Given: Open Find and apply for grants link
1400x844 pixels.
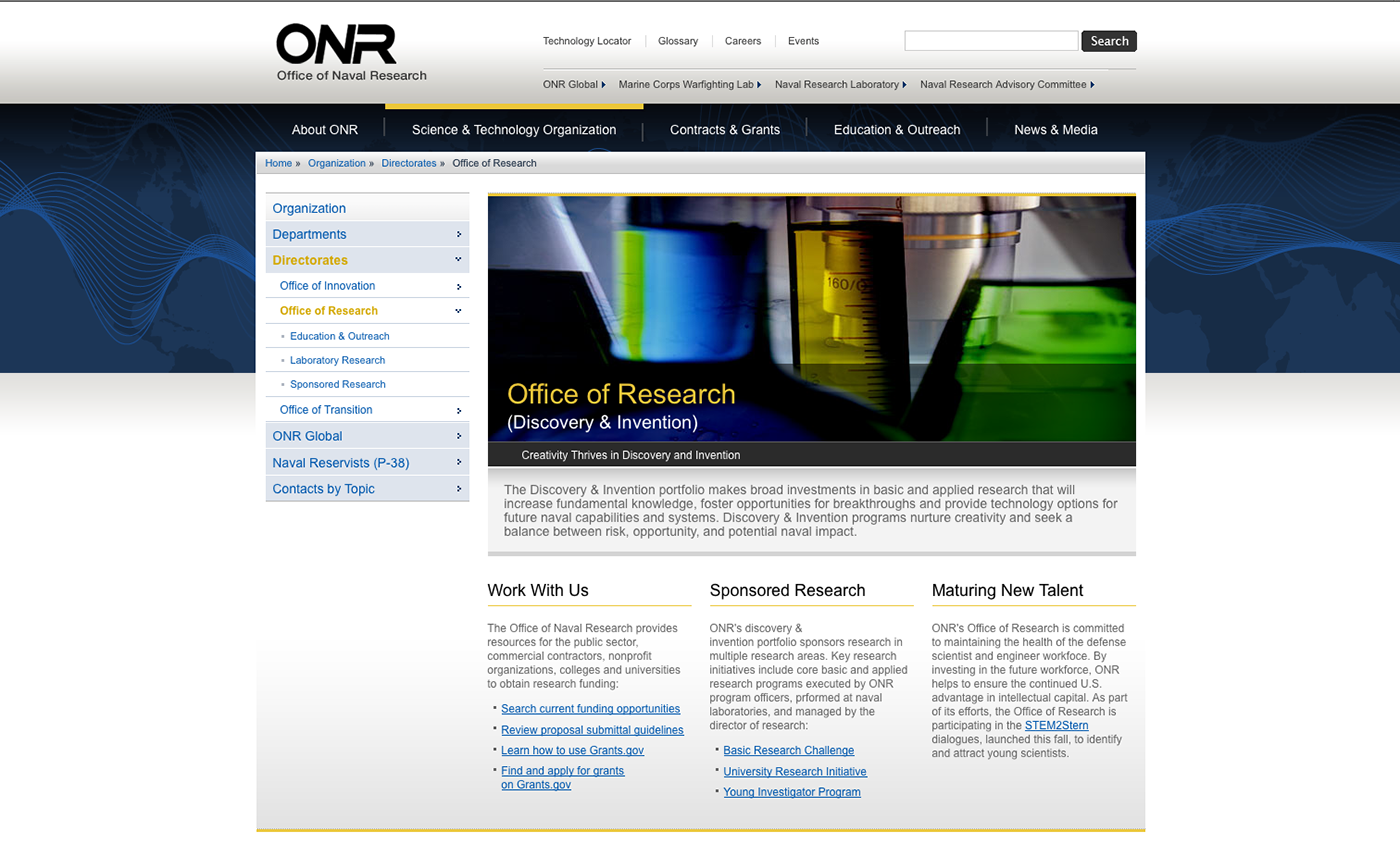Looking at the screenshot, I should pos(562,778).
